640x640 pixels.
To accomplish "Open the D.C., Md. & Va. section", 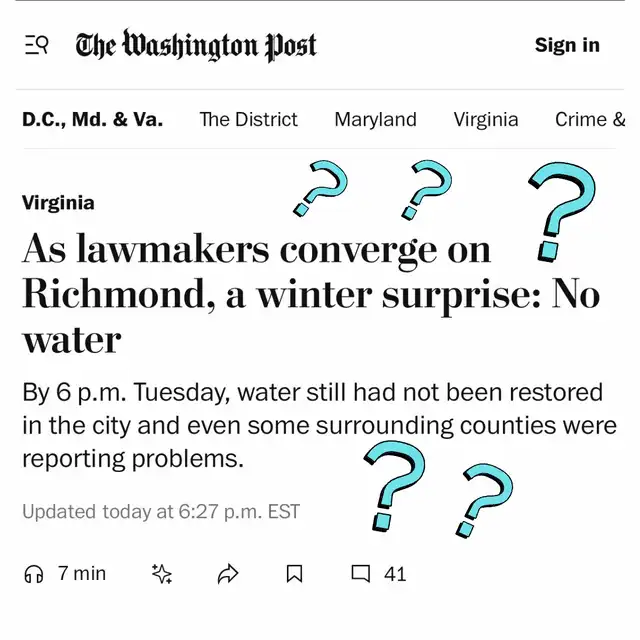I will pyautogui.click(x=93, y=119).
